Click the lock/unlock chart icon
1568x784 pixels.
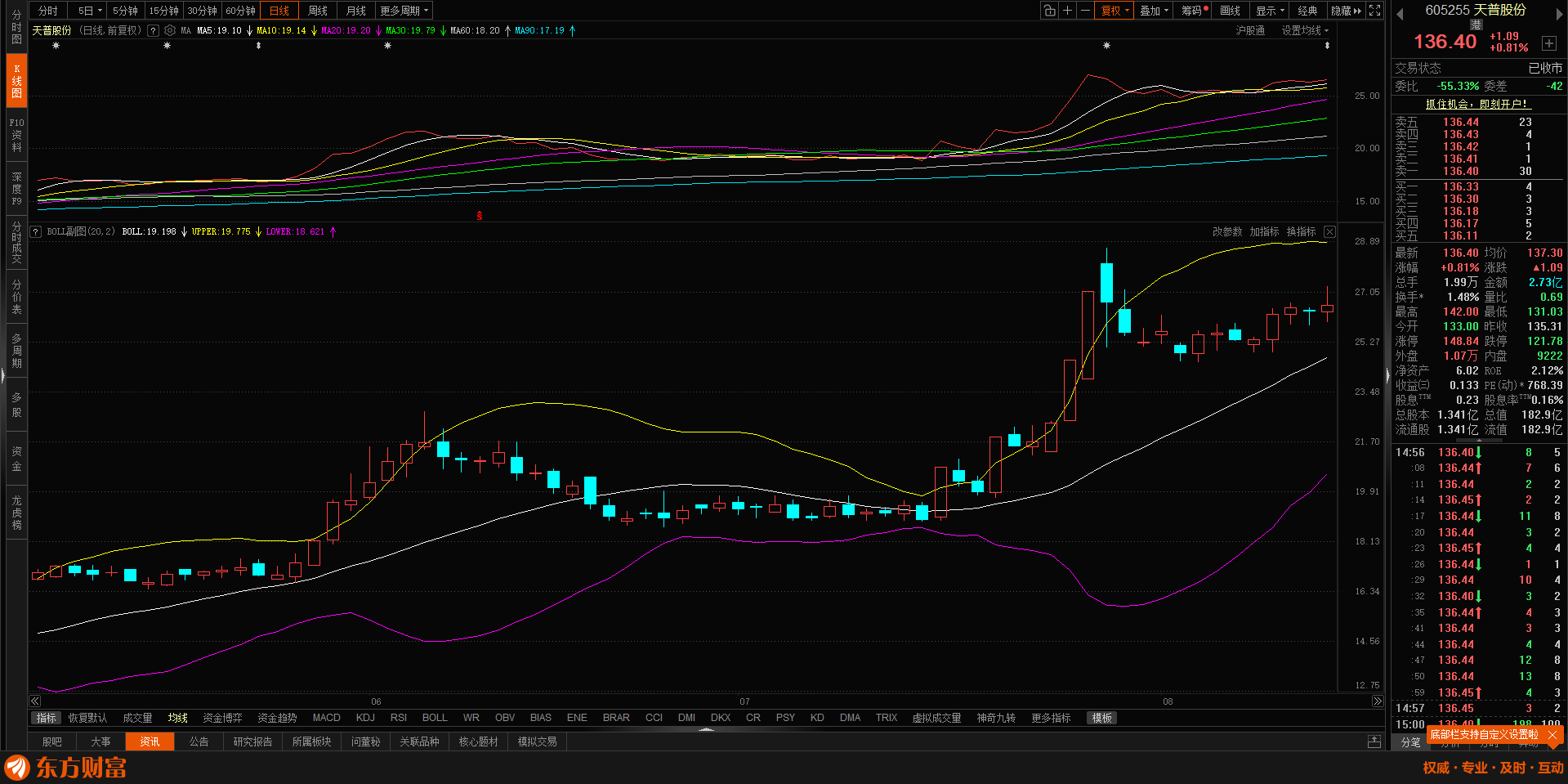(1049, 11)
